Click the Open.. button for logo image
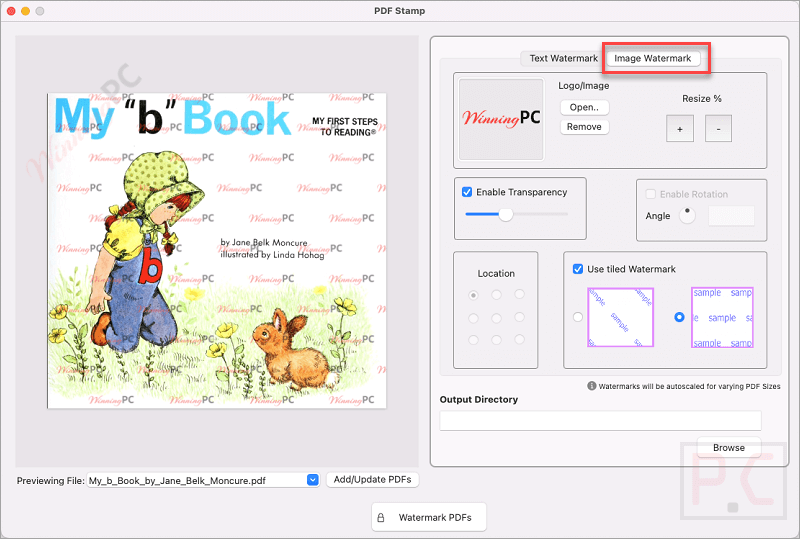 (x=584, y=107)
